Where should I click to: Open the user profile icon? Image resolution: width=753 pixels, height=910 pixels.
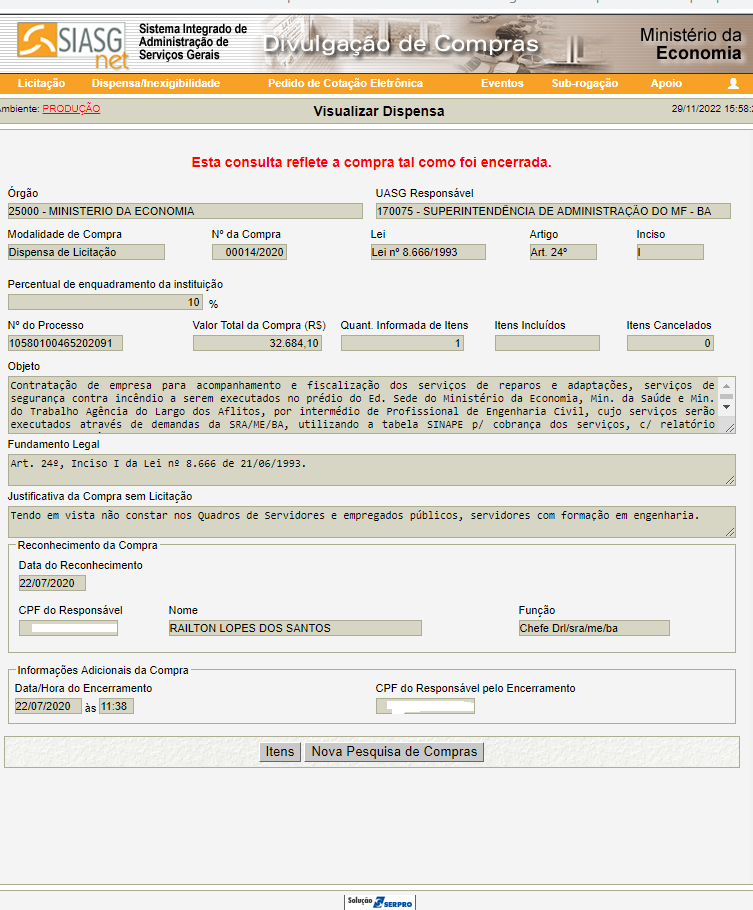pos(733,84)
